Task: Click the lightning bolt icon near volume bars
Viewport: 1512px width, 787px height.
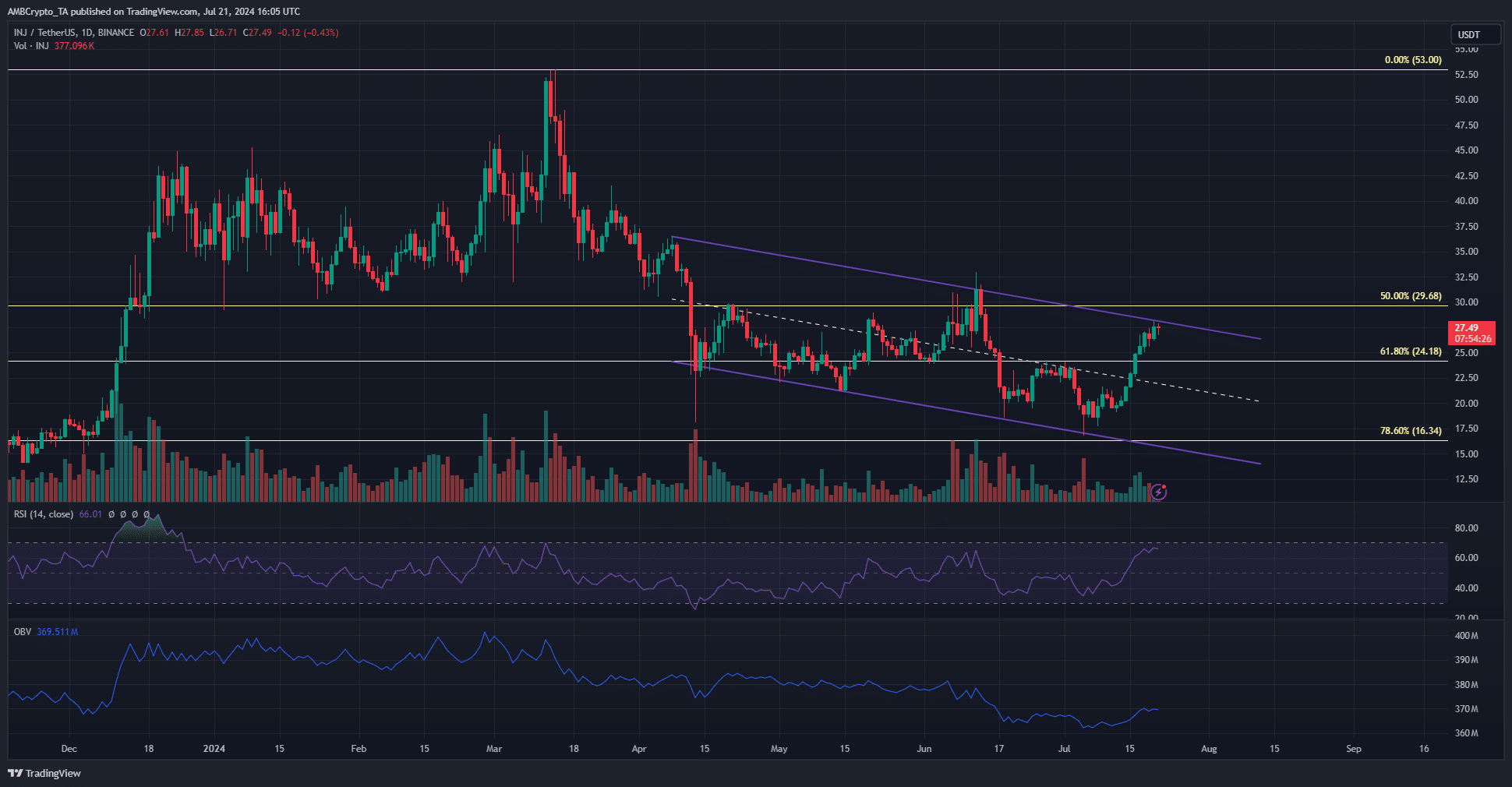Action: [1159, 492]
